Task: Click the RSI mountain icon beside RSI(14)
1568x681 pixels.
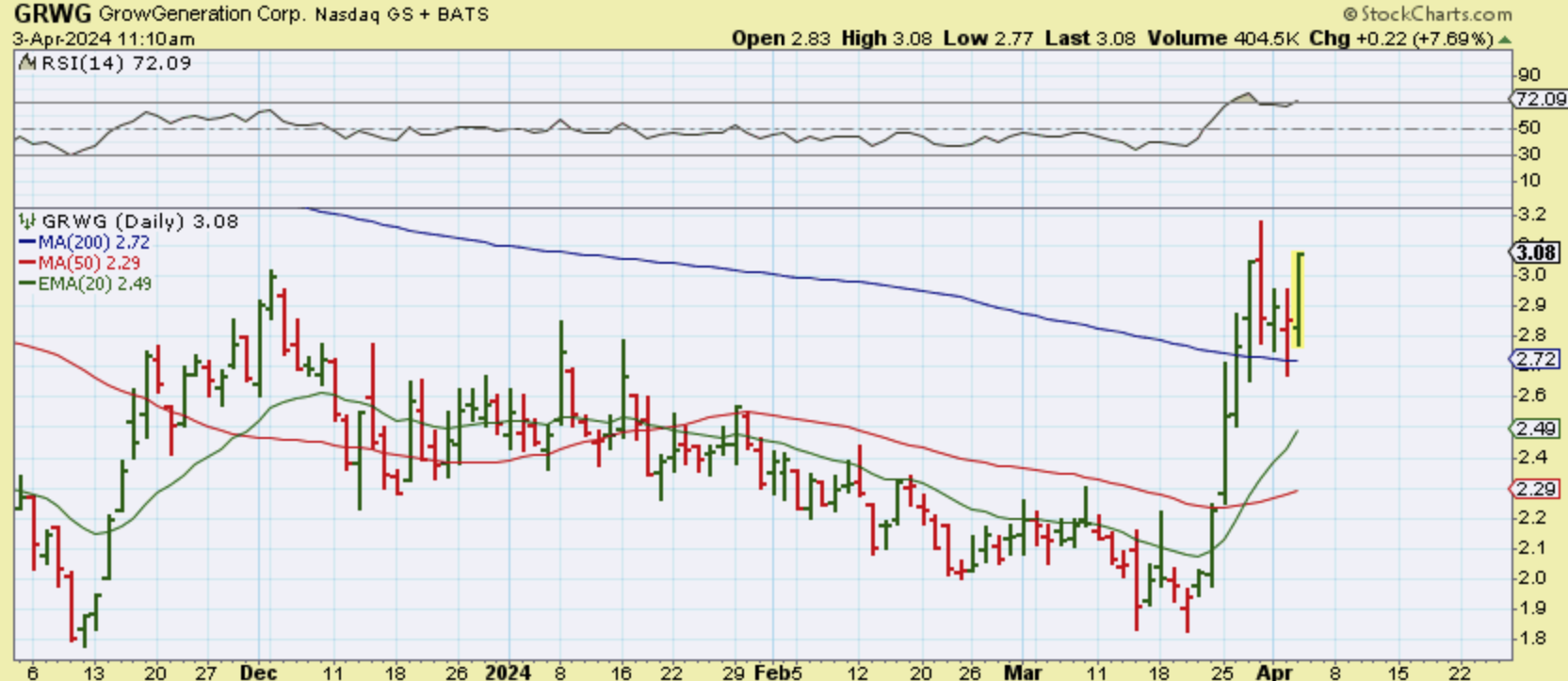Action: [x=27, y=63]
